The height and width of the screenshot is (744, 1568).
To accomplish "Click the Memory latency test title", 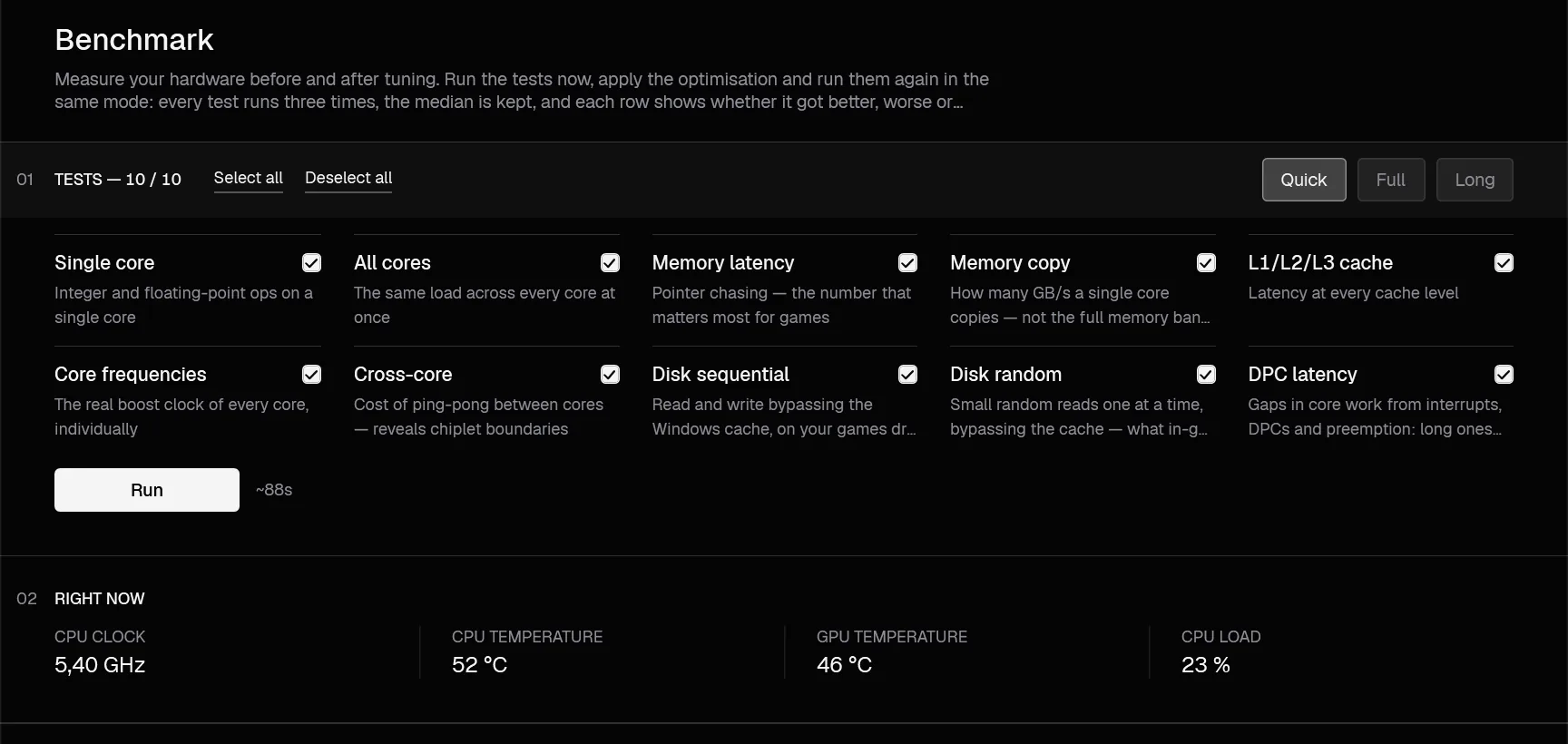I will click(x=723, y=263).
